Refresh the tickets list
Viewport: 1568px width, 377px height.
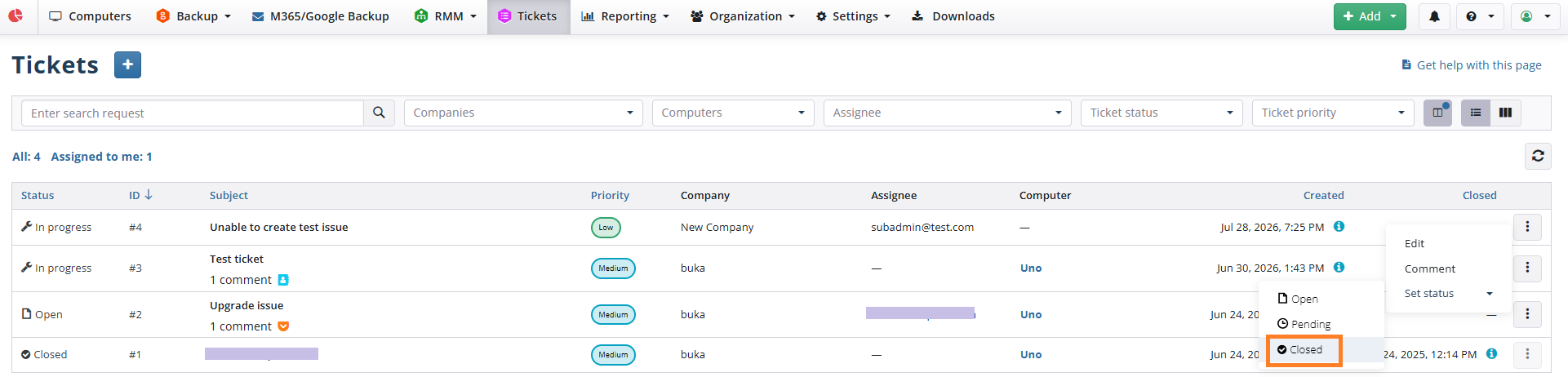[1538, 156]
